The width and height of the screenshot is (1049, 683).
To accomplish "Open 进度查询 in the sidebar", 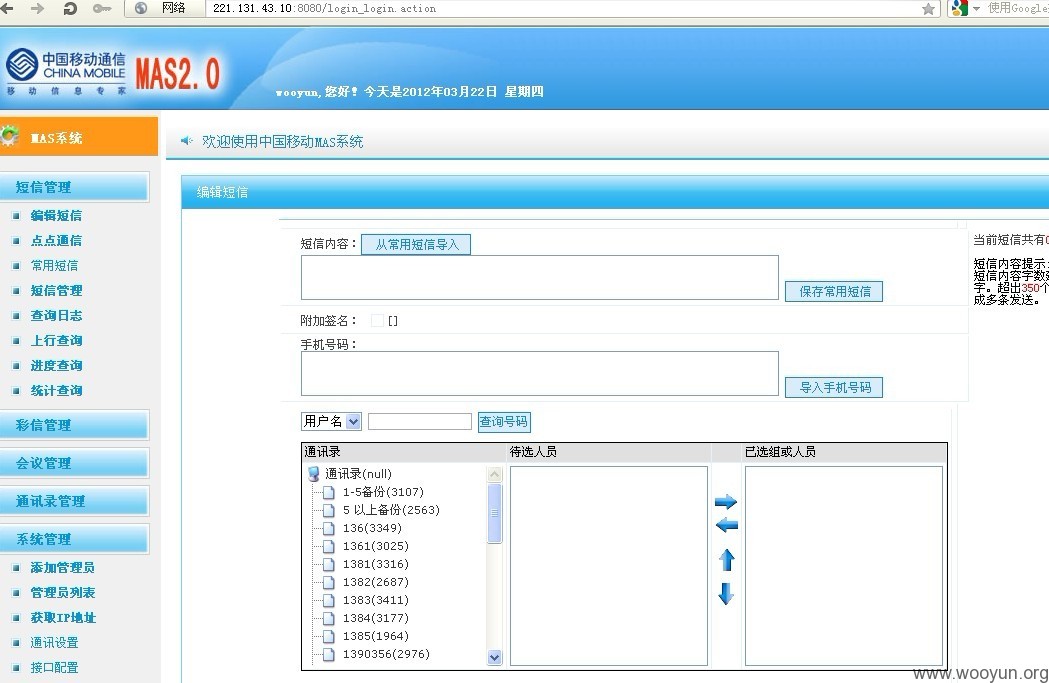I will tap(56, 365).
